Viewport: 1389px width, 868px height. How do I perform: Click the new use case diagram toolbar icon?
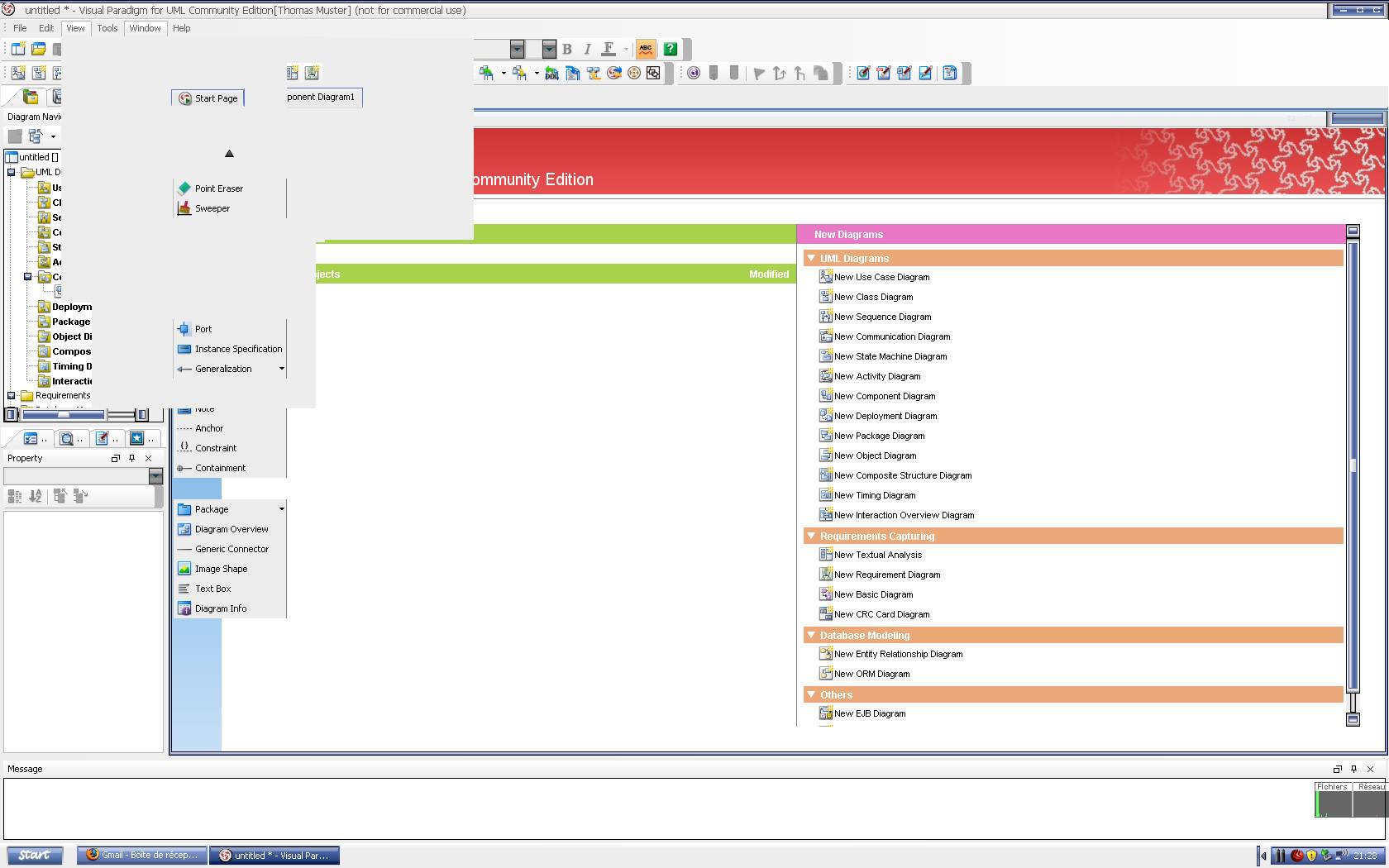coord(18,73)
